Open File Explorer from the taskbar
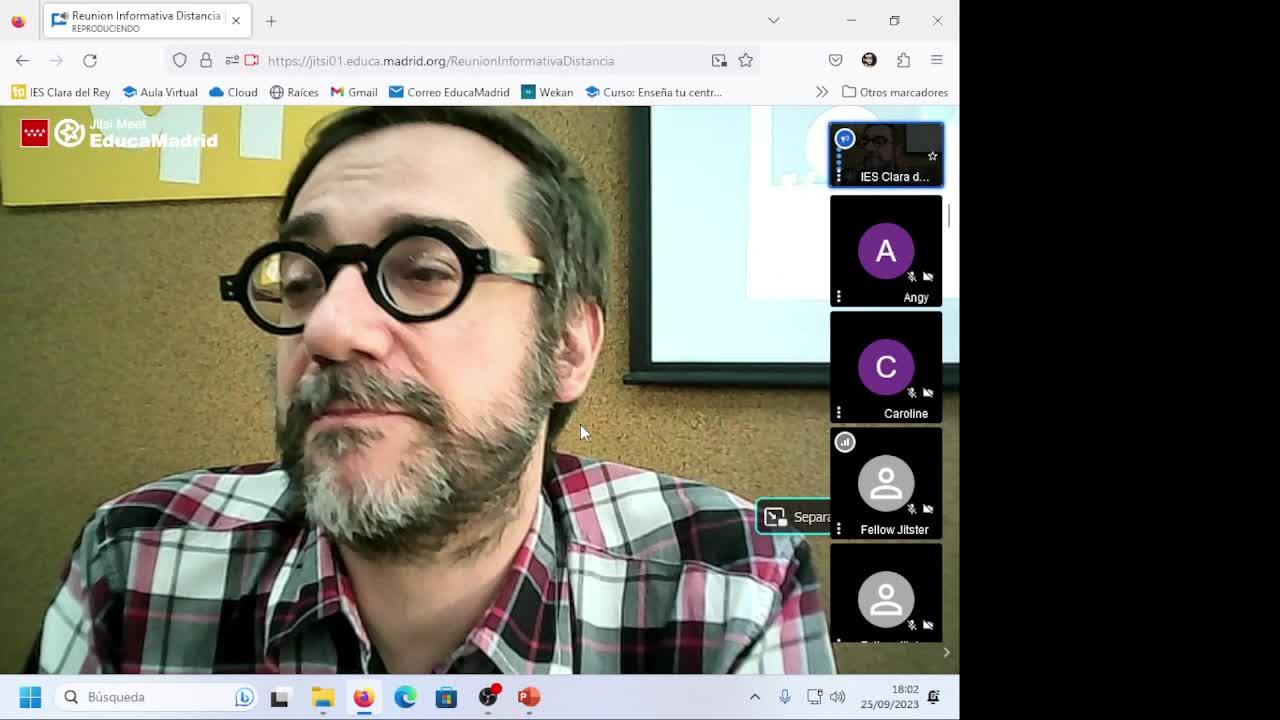Image resolution: width=1280 pixels, height=720 pixels. coord(322,697)
